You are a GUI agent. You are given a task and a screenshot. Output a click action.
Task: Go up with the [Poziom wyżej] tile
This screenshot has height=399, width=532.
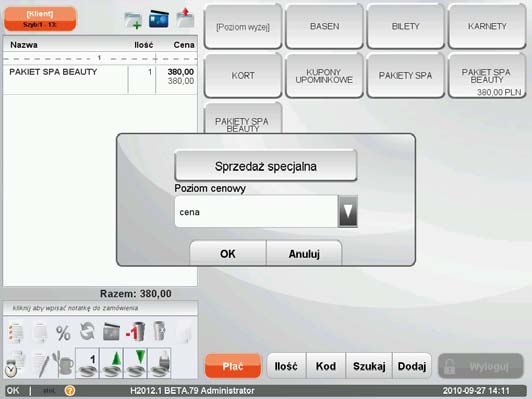tap(243, 26)
